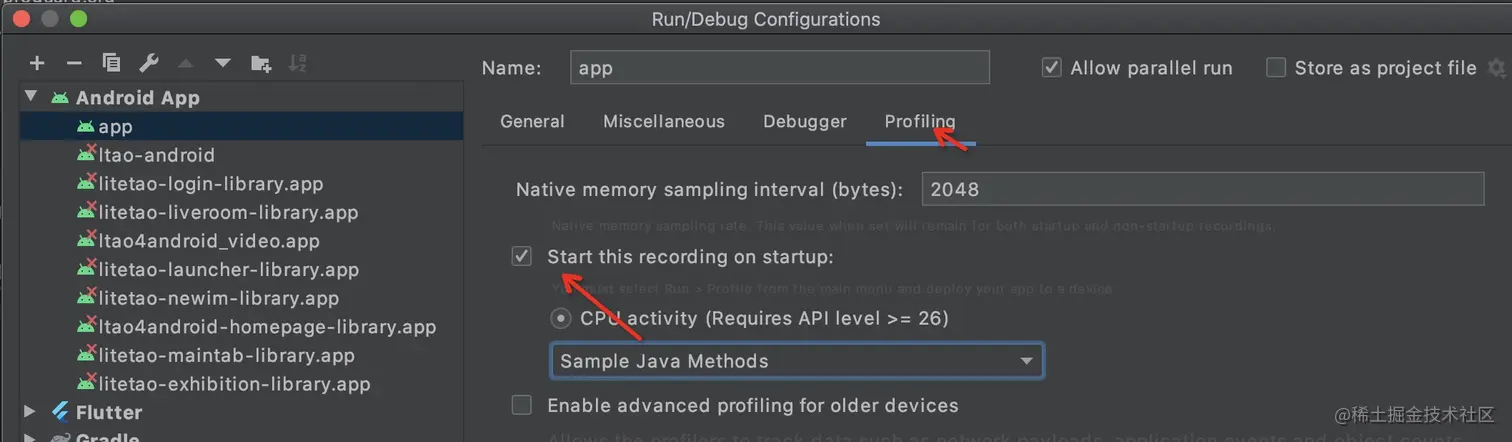Click the add new configuration plus icon
The width and height of the screenshot is (1512, 442).
[x=37, y=64]
